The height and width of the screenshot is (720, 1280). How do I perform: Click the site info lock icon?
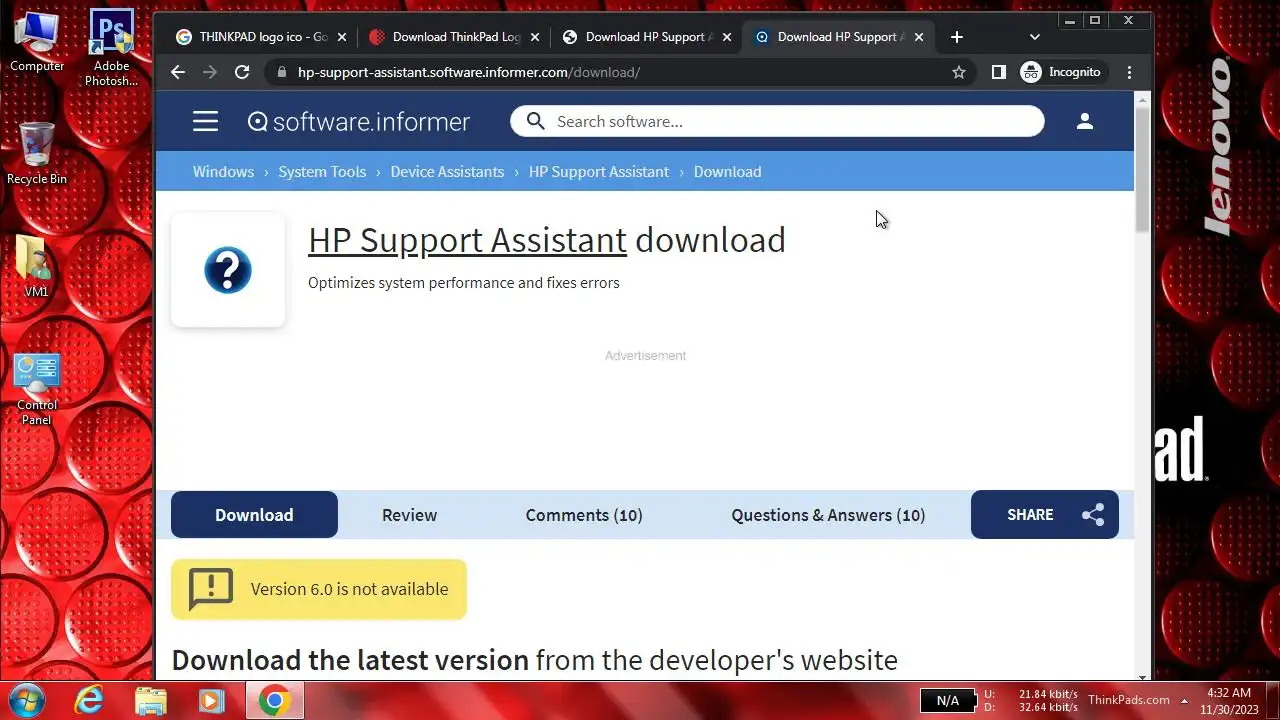281,72
